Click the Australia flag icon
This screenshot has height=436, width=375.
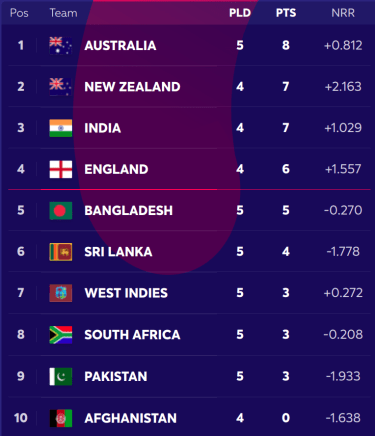pyautogui.click(x=61, y=46)
